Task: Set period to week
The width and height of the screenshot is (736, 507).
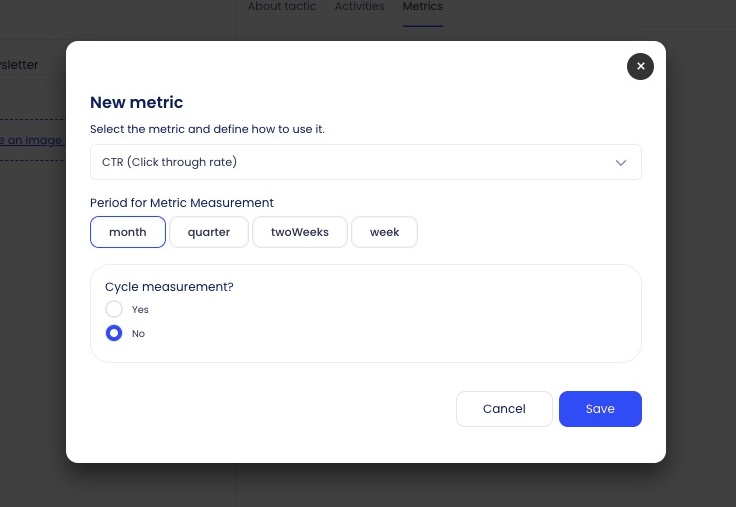Action: coord(384,232)
